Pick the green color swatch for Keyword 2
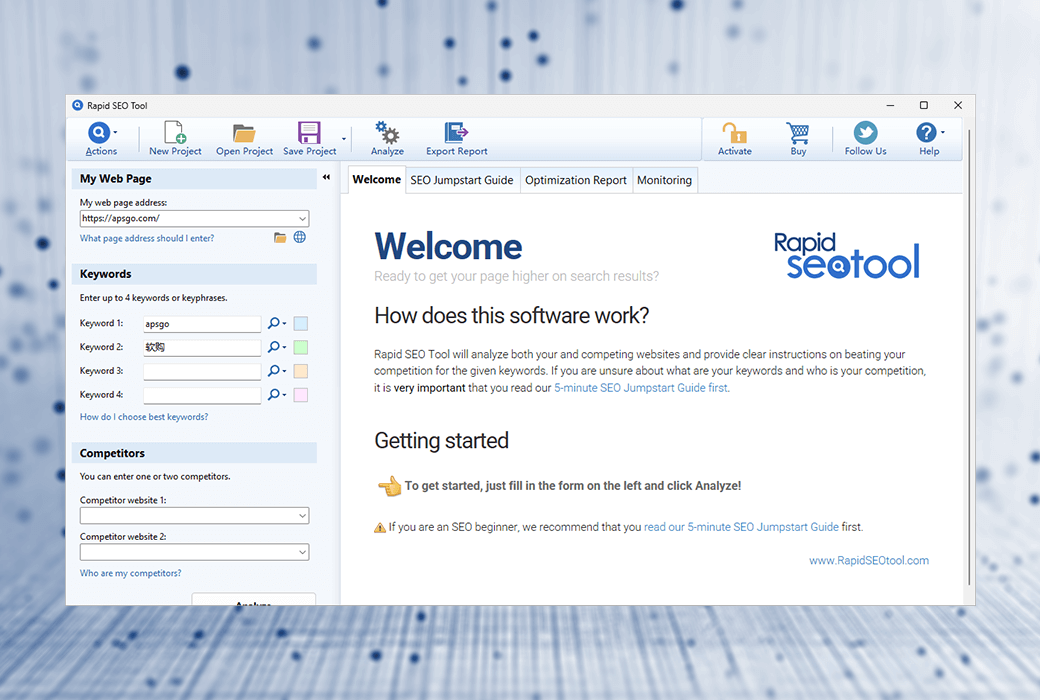 [x=300, y=348]
